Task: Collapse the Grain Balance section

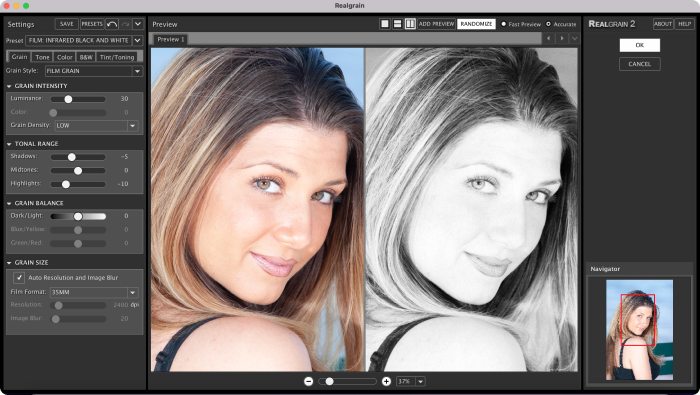Action: pos(9,204)
